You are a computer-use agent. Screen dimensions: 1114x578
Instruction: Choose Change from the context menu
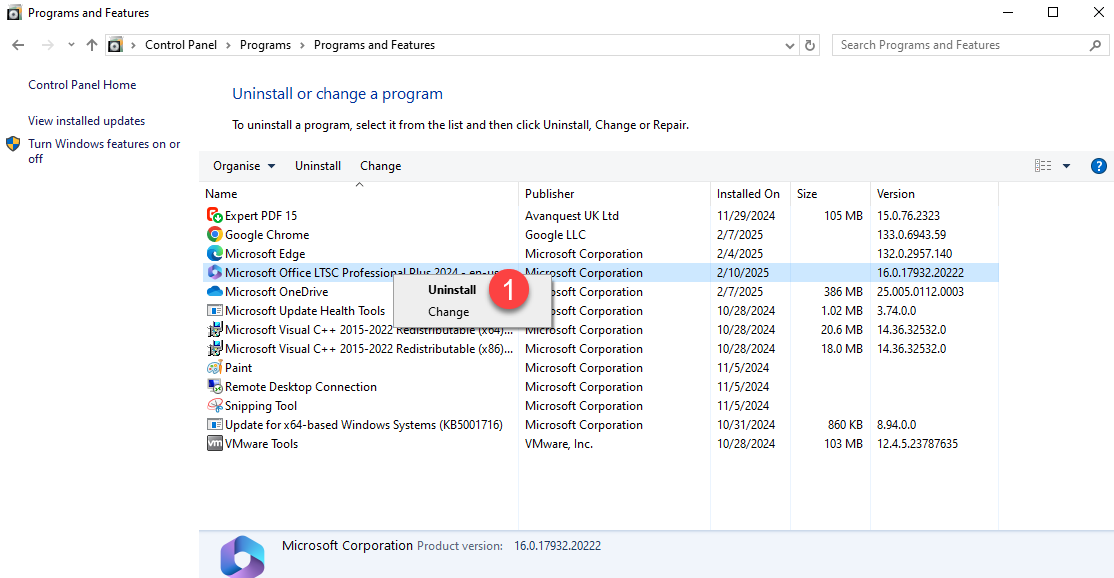[x=448, y=312]
